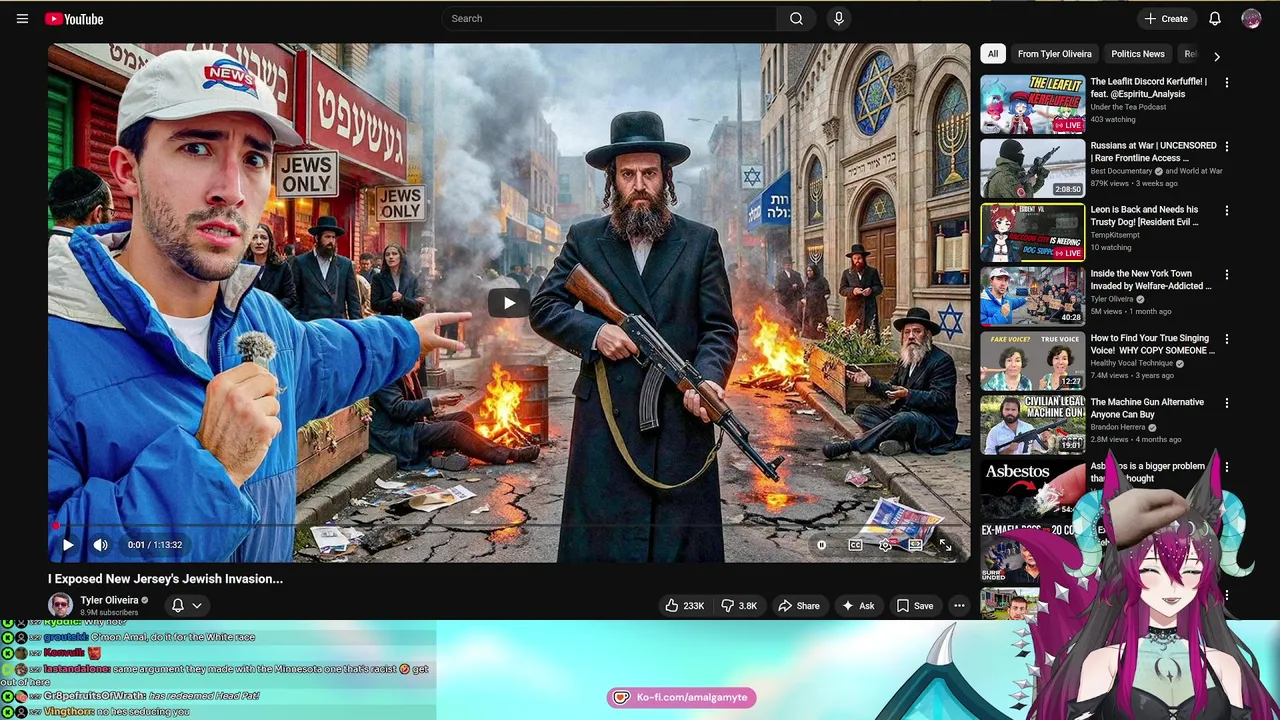Open more actions three-dot menu below video
1280x720 pixels.
pos(959,605)
